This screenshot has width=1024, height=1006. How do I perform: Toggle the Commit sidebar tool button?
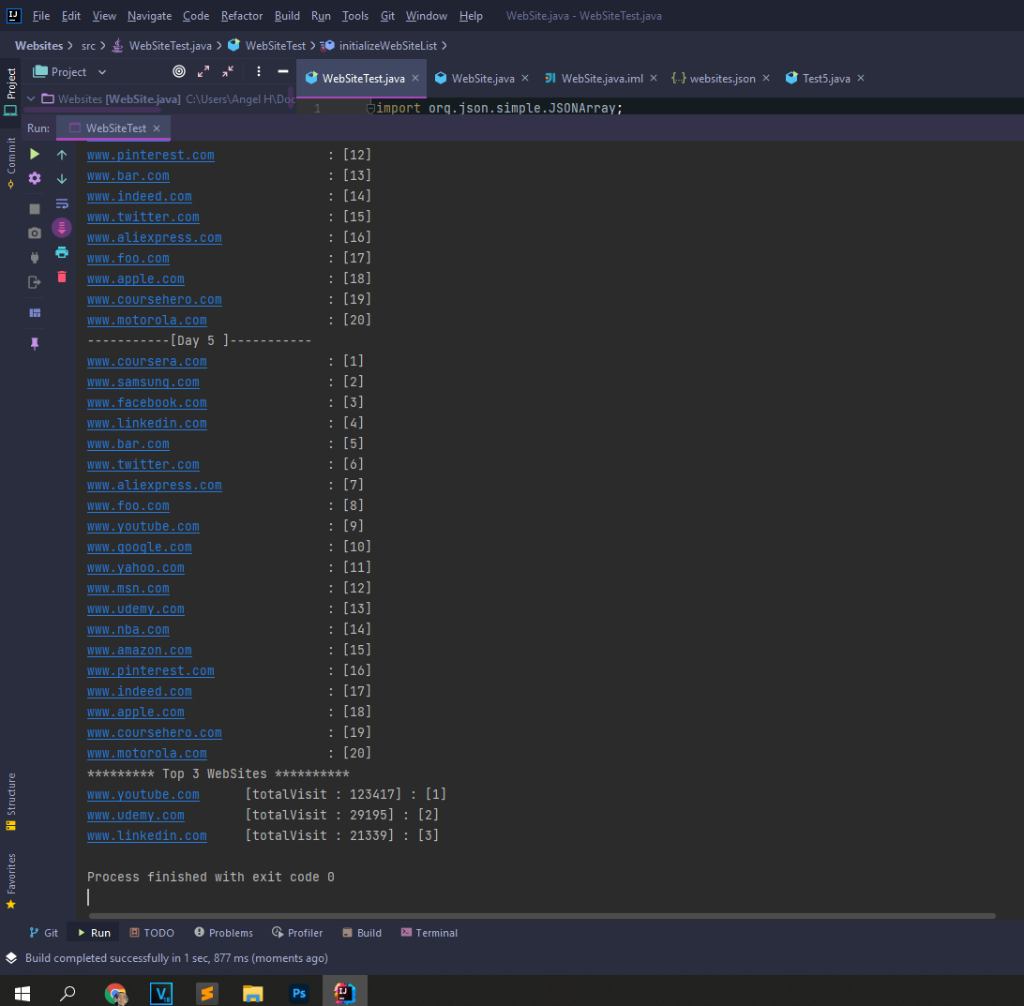pyautogui.click(x=10, y=163)
